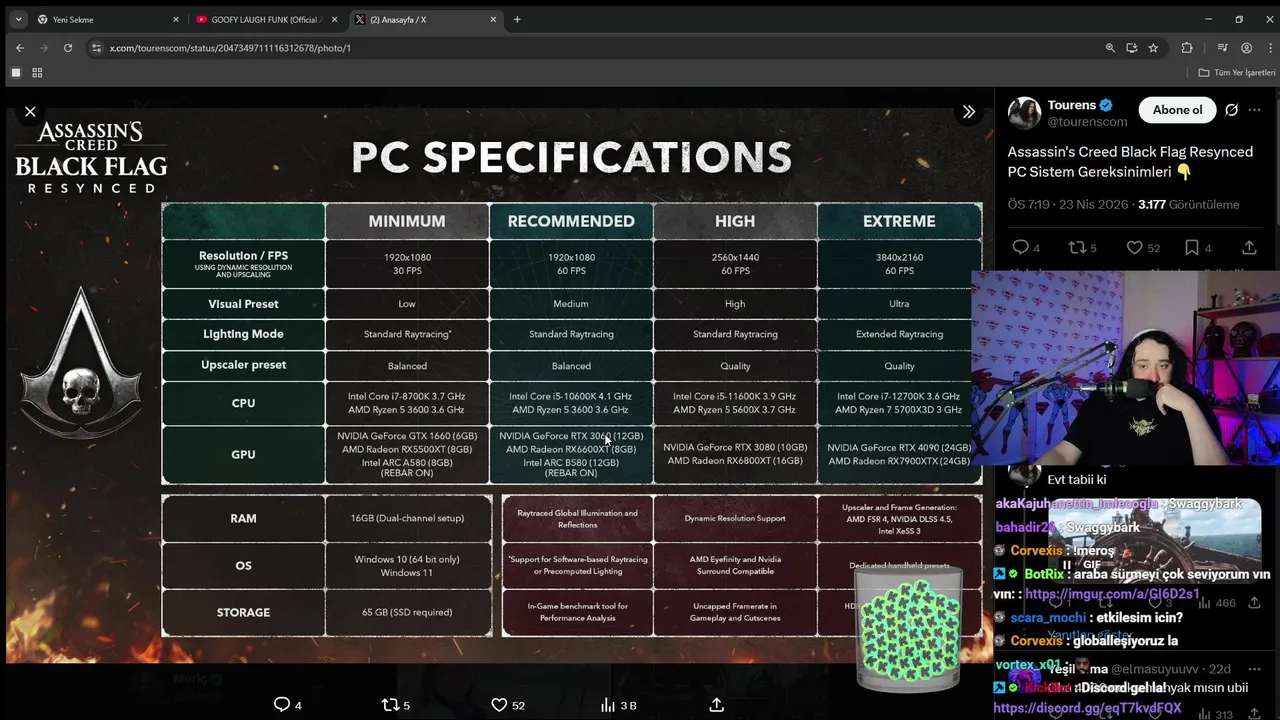Image resolution: width=1280 pixels, height=720 pixels.
Task: Open Chrome profile avatar icon
Action: 1246,47
